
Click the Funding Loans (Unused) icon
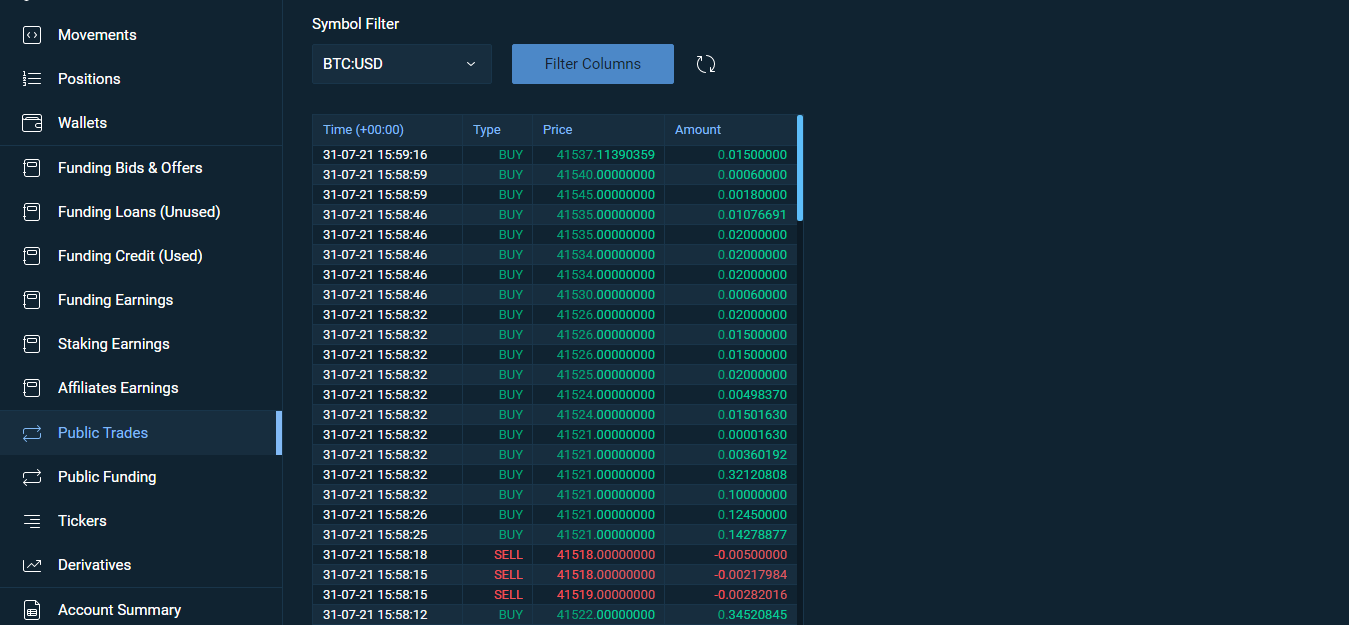tap(32, 212)
